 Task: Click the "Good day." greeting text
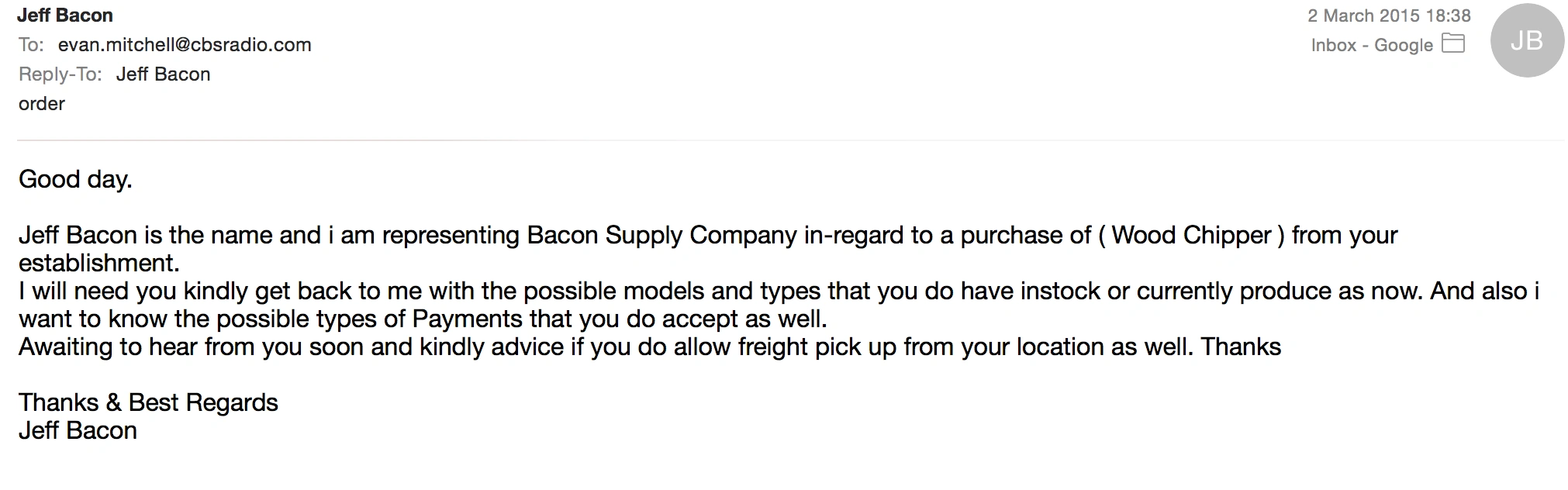(75, 179)
